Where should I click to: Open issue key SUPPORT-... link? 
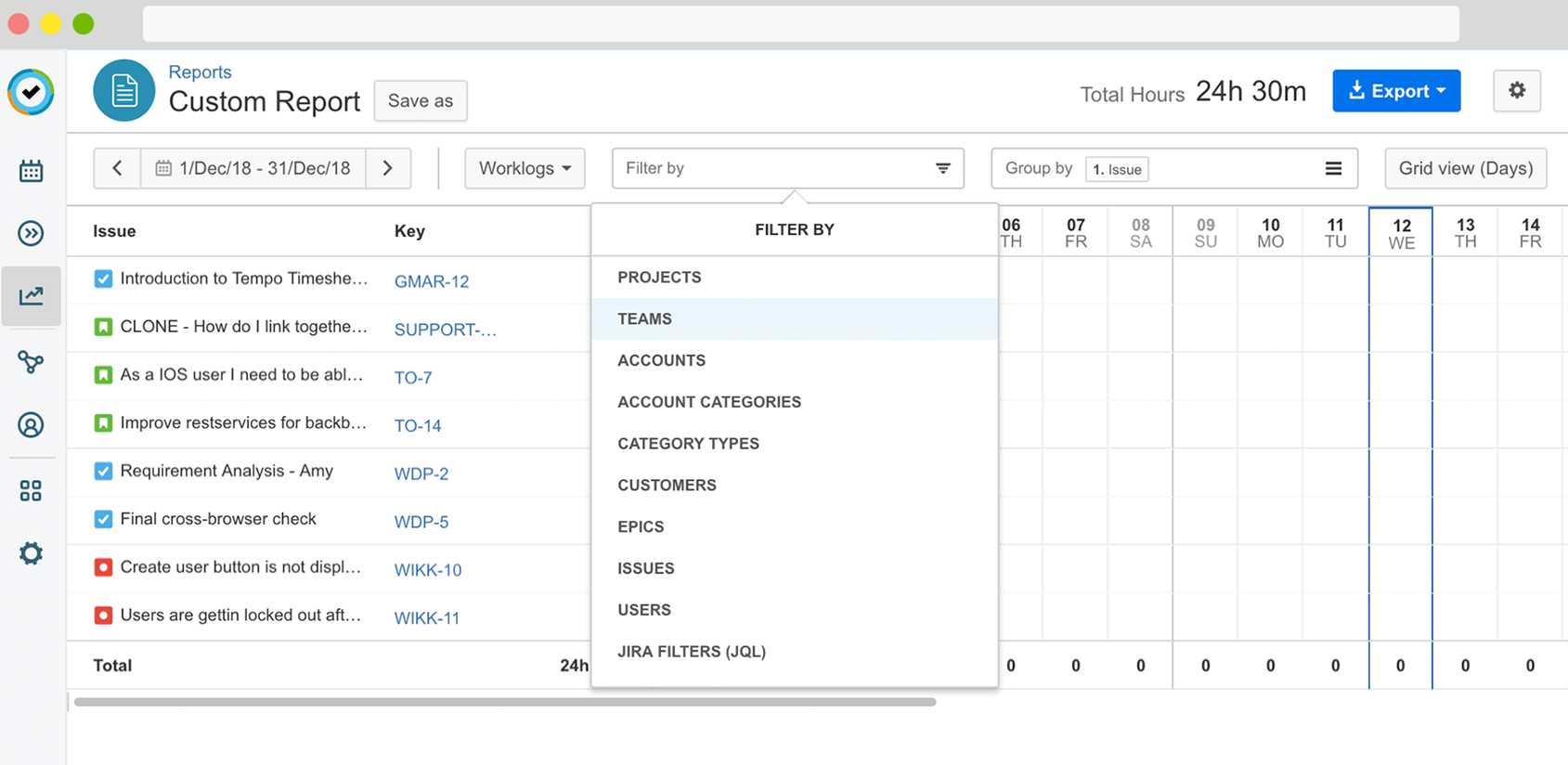click(446, 330)
